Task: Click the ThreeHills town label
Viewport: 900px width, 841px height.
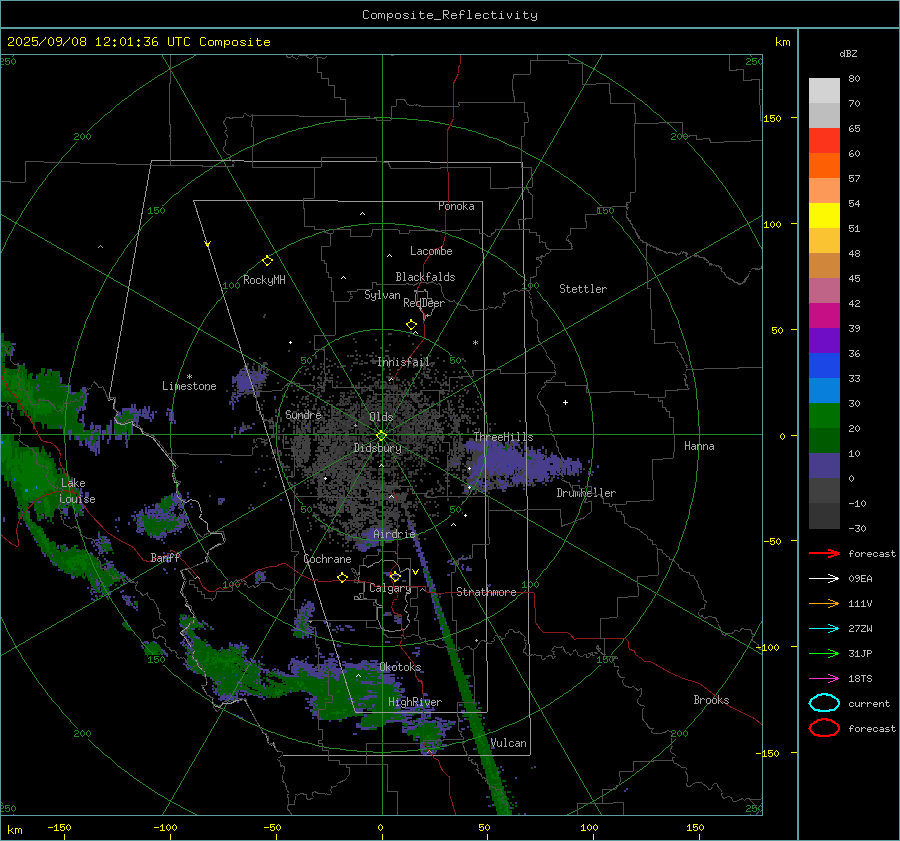Action: point(503,437)
